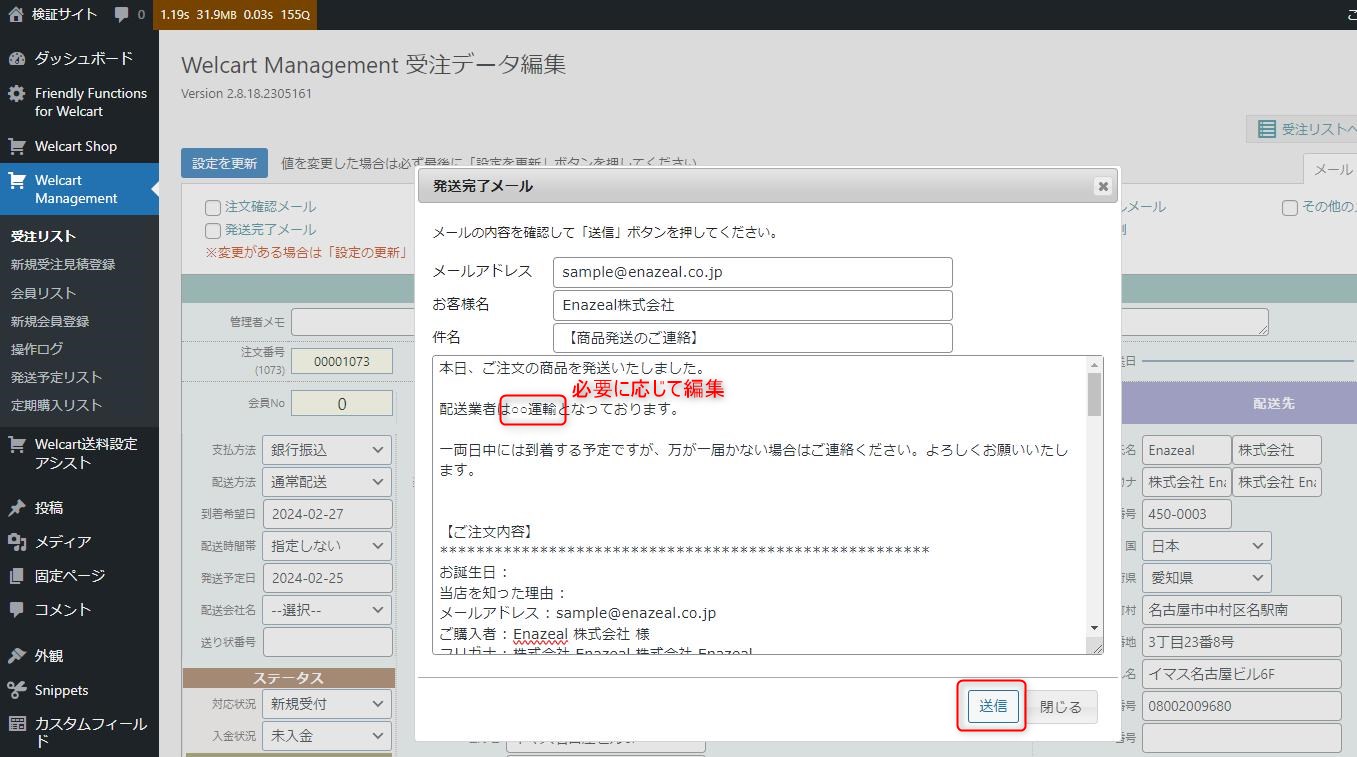
Task: Expand the 配送会社名 選択 dropdown
Action: click(x=326, y=610)
